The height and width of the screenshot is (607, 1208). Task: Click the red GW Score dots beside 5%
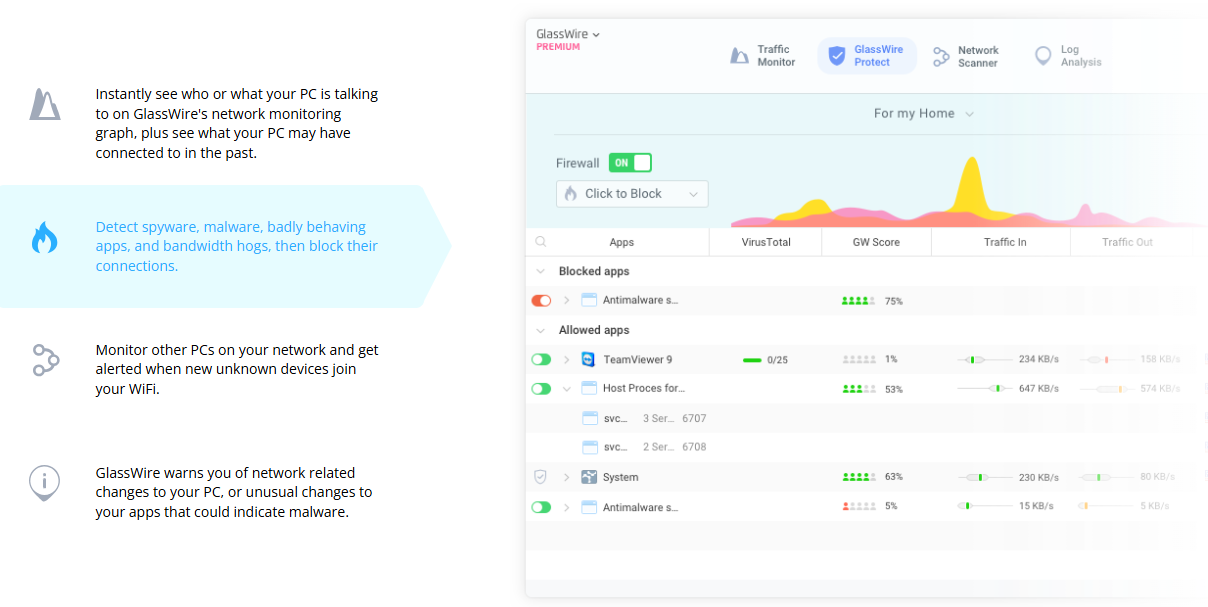(859, 507)
